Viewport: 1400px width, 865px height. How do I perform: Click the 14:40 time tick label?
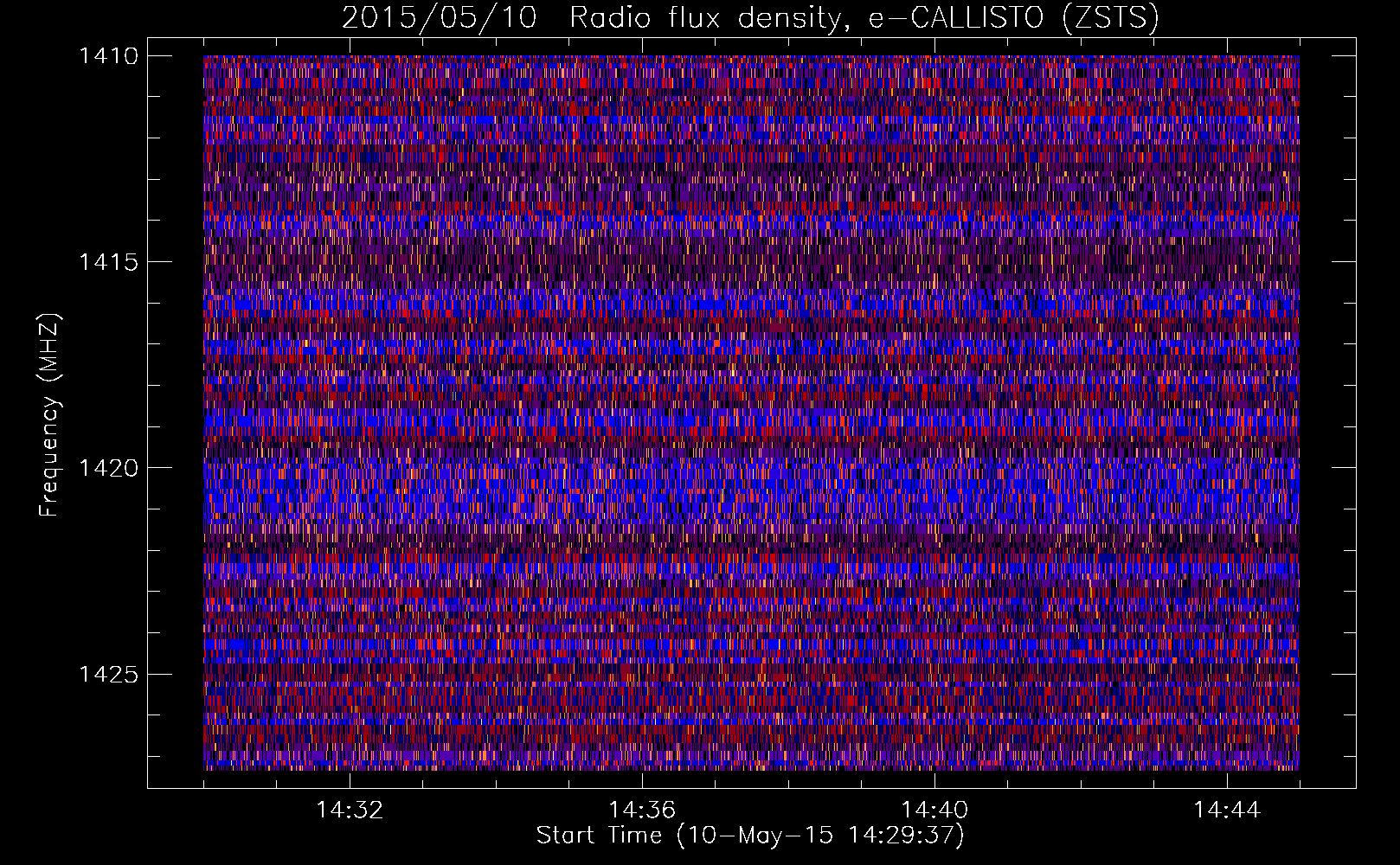coord(934,811)
